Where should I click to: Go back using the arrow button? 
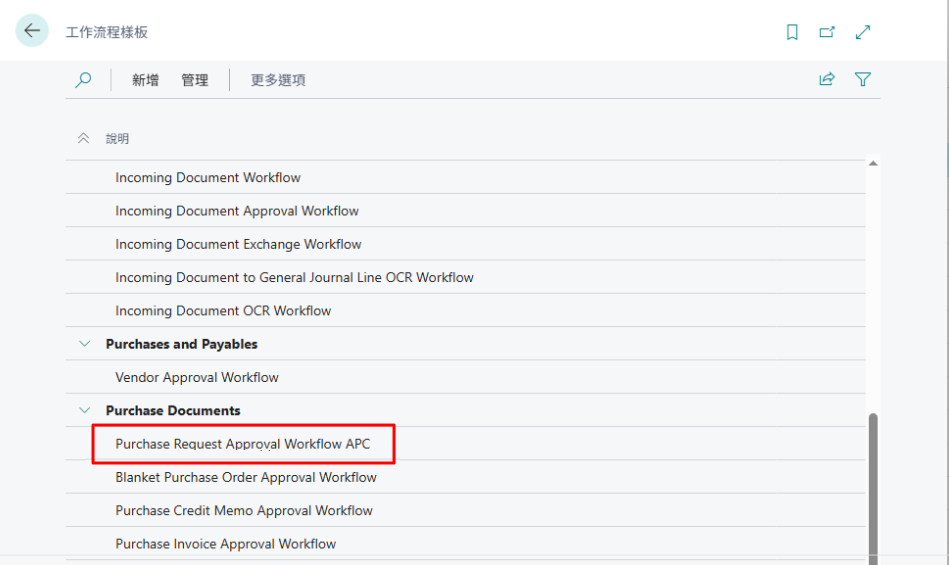31,30
